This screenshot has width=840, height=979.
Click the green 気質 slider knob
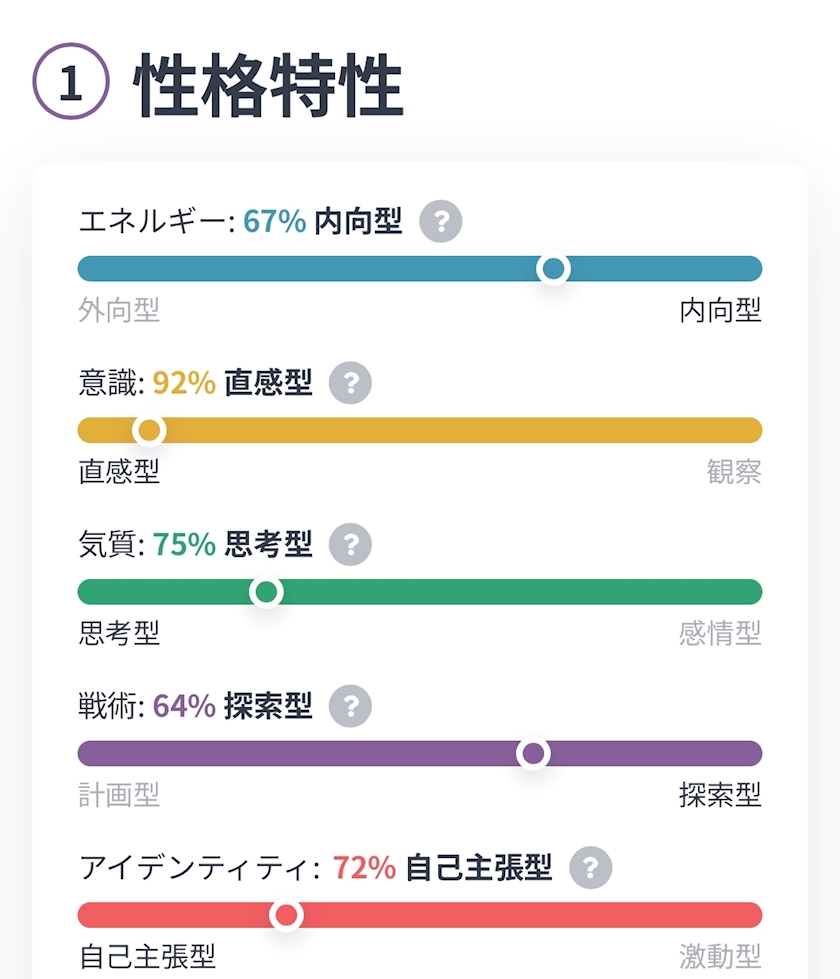click(x=267, y=592)
